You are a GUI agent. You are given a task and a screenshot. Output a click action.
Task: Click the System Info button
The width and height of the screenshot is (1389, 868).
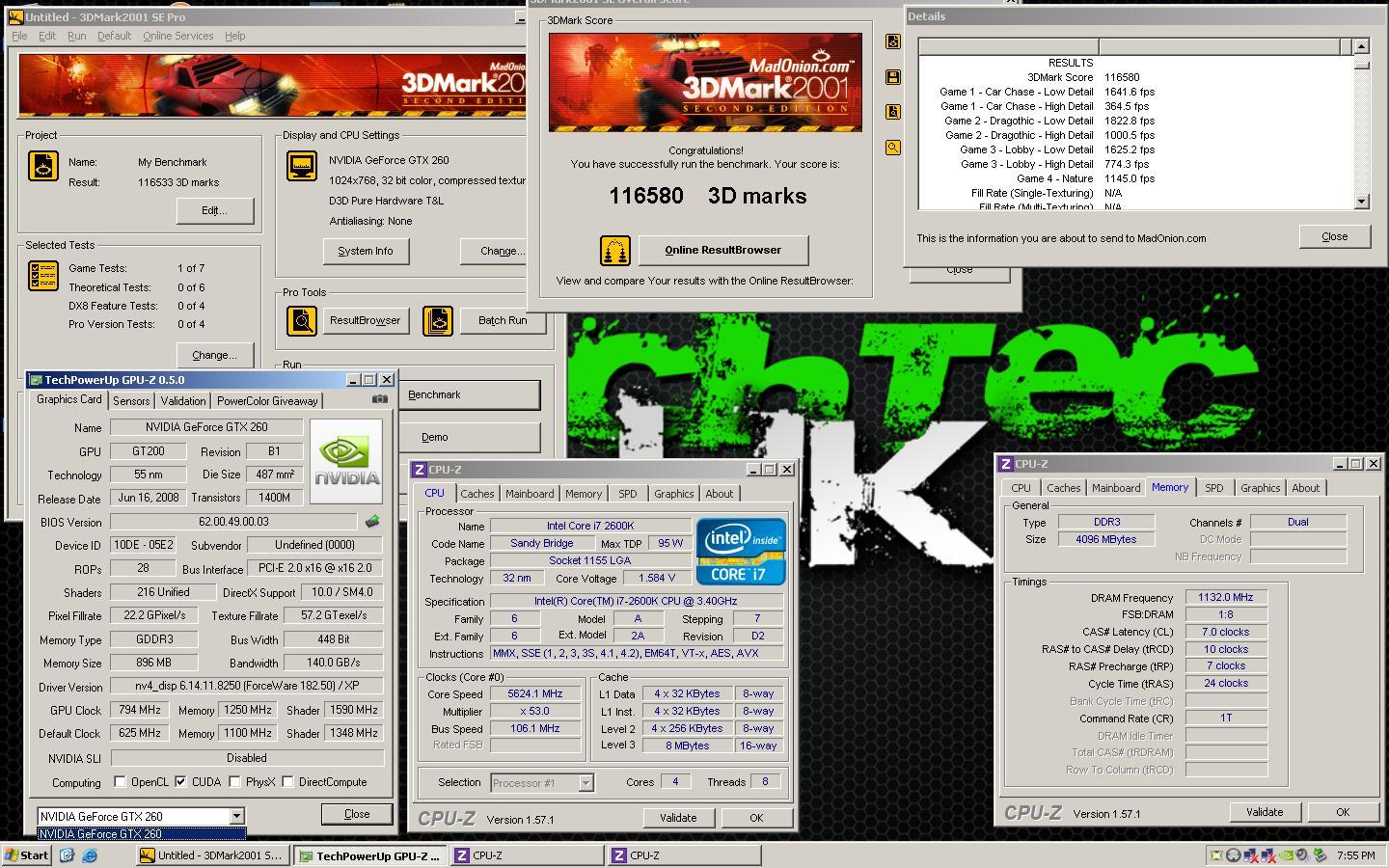pyautogui.click(x=366, y=251)
